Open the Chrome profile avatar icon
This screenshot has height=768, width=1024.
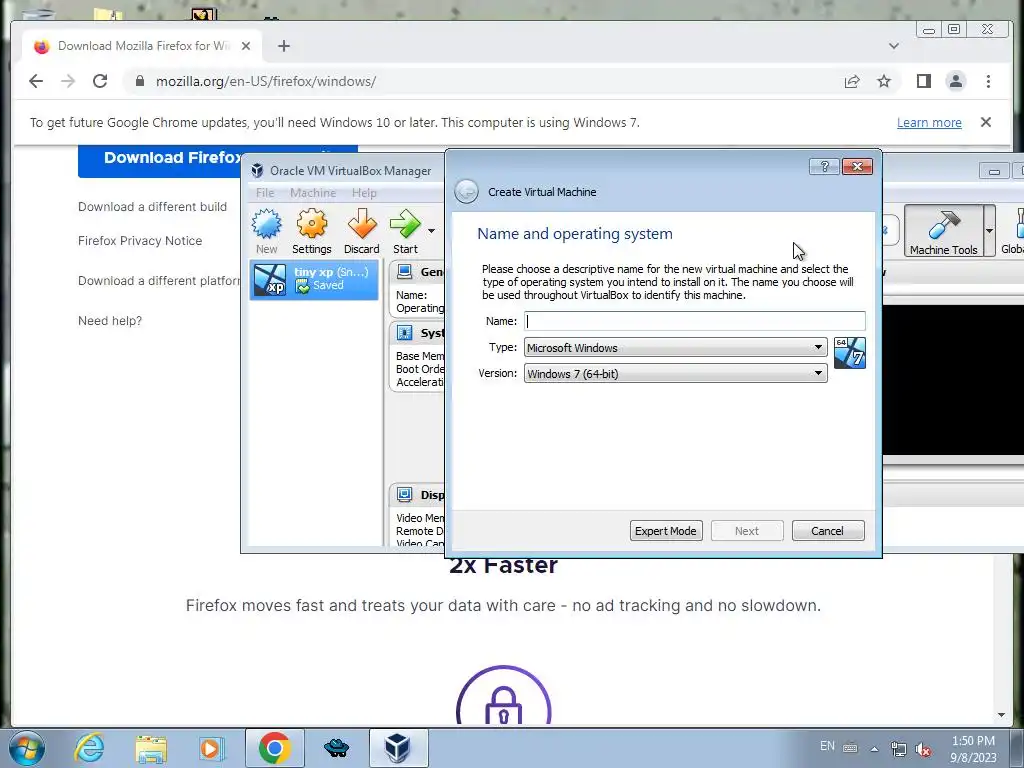point(955,81)
